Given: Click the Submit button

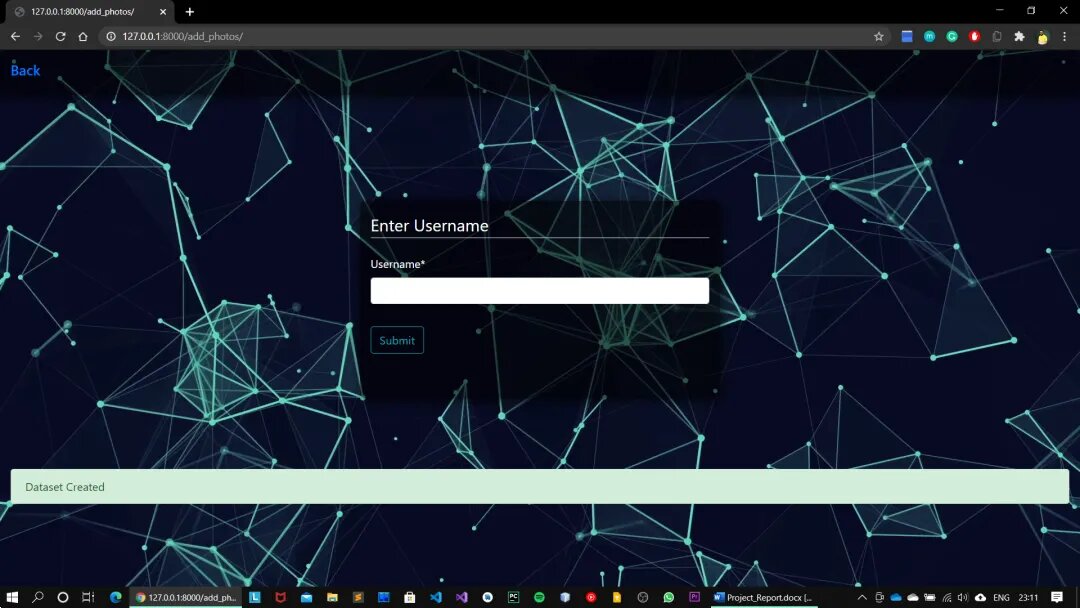Looking at the screenshot, I should pos(397,340).
